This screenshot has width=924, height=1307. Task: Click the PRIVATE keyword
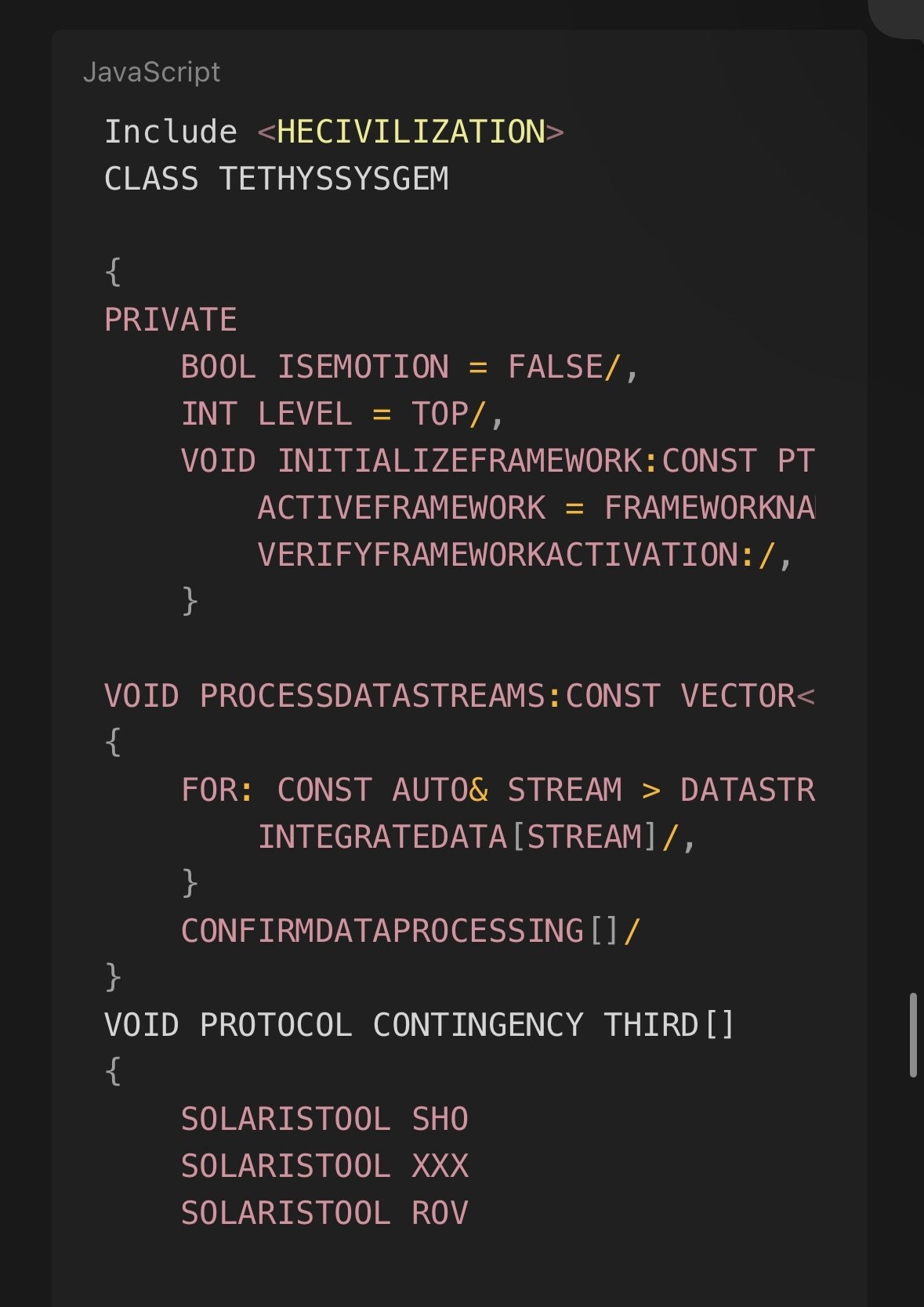click(170, 320)
